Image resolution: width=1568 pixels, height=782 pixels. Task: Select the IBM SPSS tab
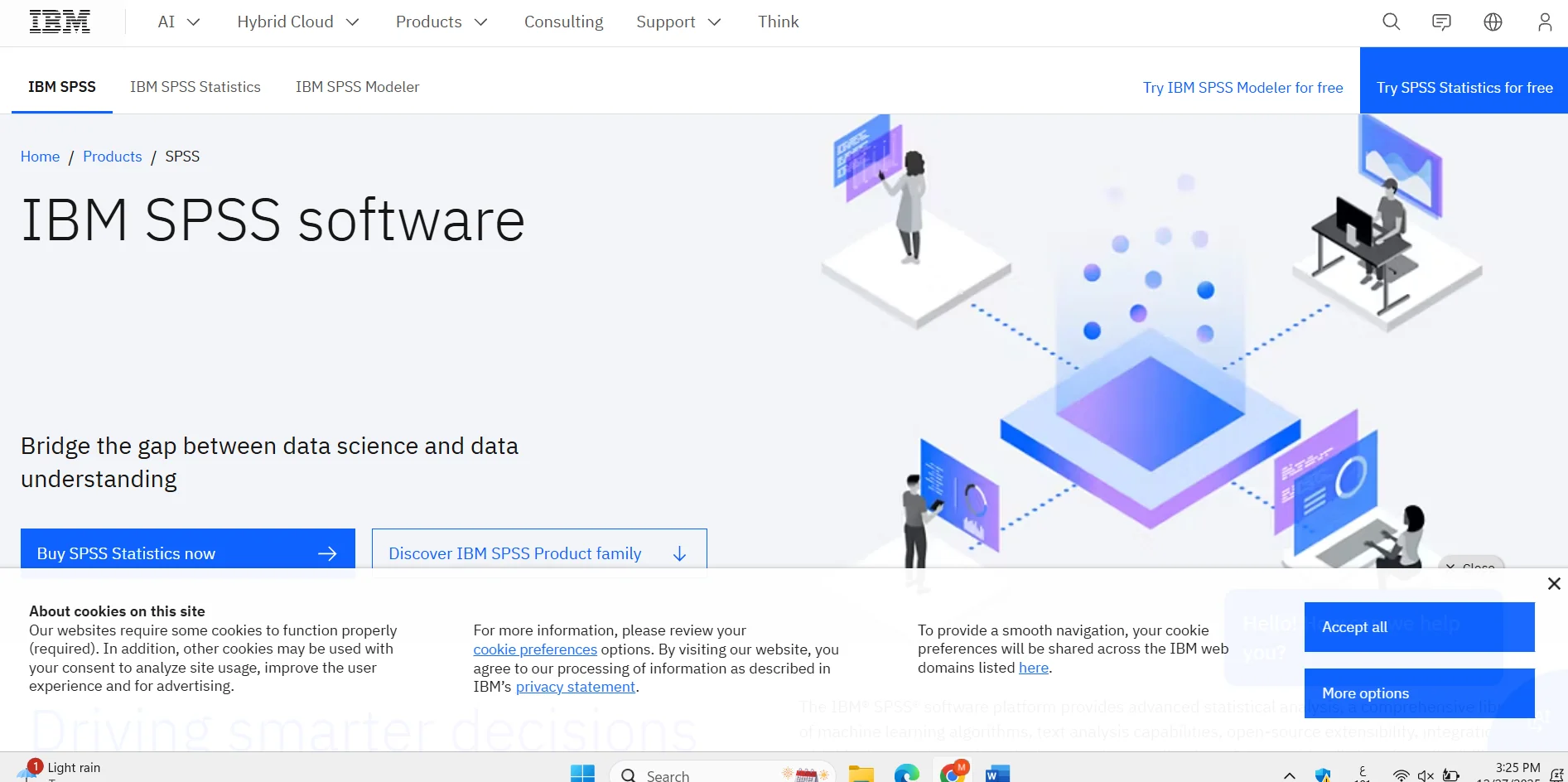(x=62, y=87)
